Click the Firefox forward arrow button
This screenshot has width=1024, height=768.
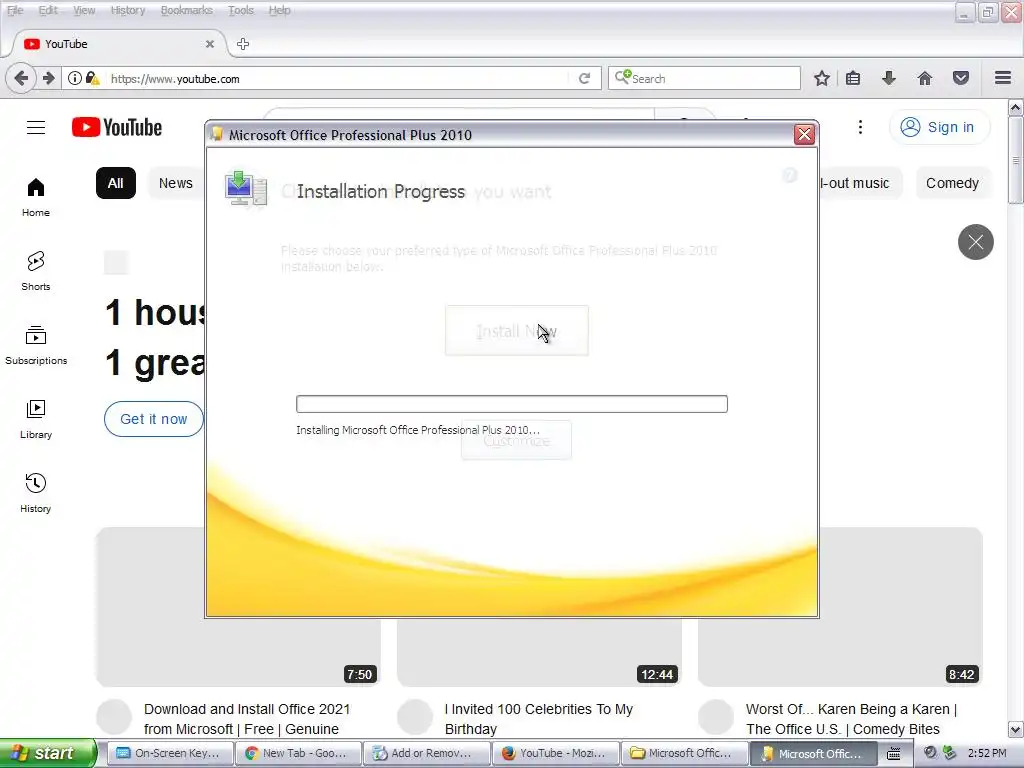(x=48, y=78)
